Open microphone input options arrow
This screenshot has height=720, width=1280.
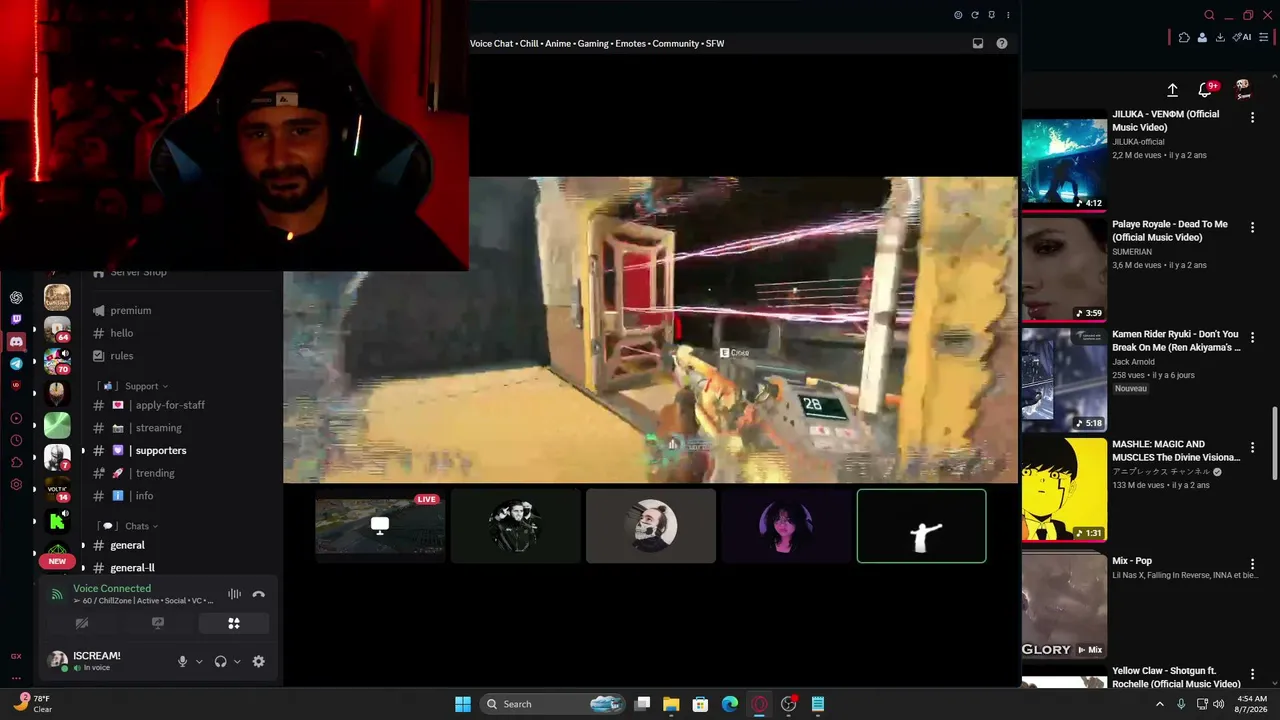click(x=199, y=661)
